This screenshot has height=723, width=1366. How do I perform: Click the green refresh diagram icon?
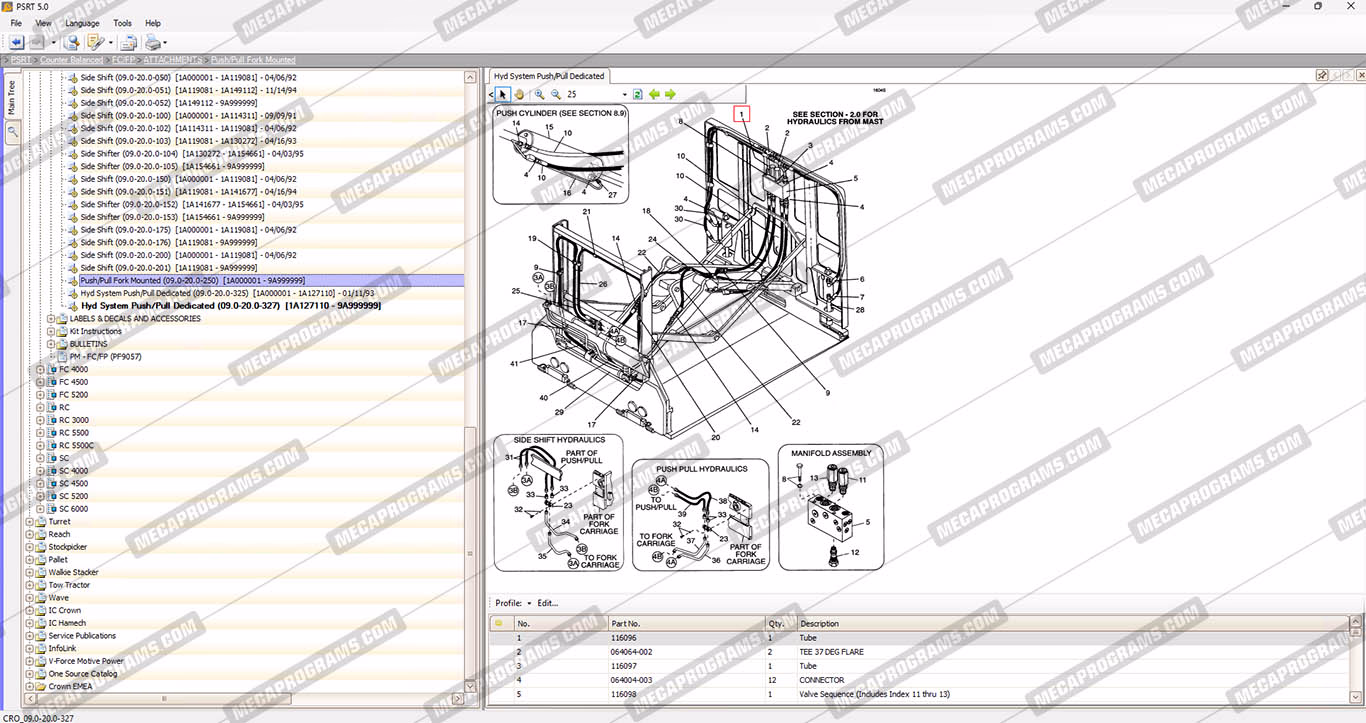tap(637, 94)
